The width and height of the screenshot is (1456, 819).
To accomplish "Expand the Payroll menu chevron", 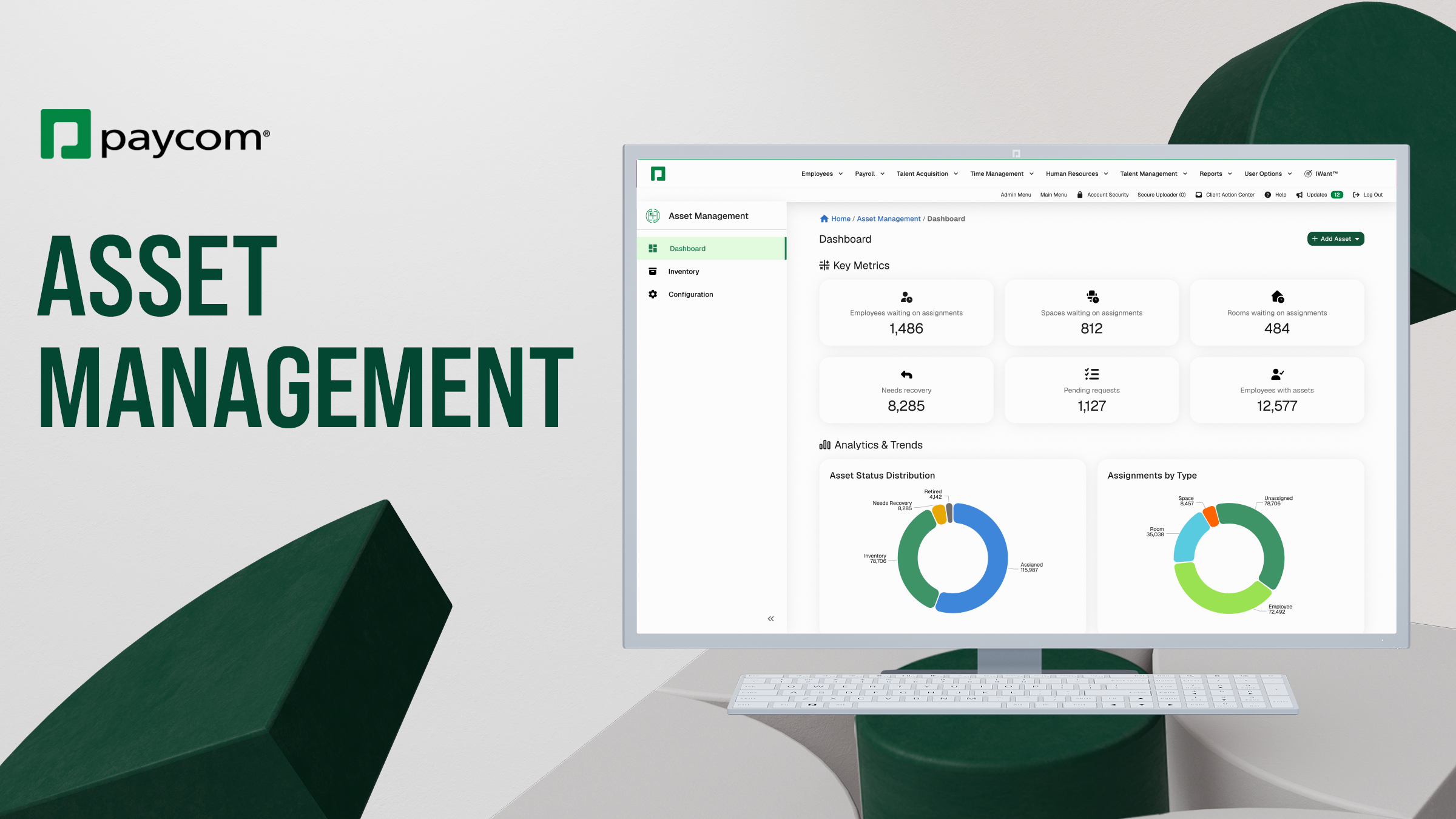I will [x=883, y=174].
